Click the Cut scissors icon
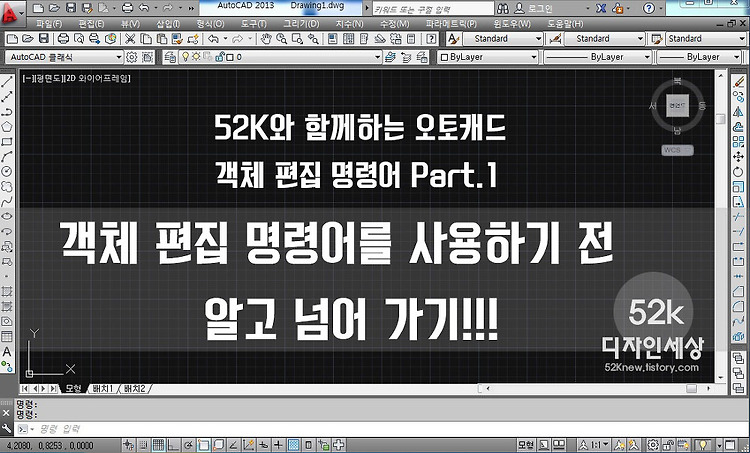750x453 pixels. (130, 39)
